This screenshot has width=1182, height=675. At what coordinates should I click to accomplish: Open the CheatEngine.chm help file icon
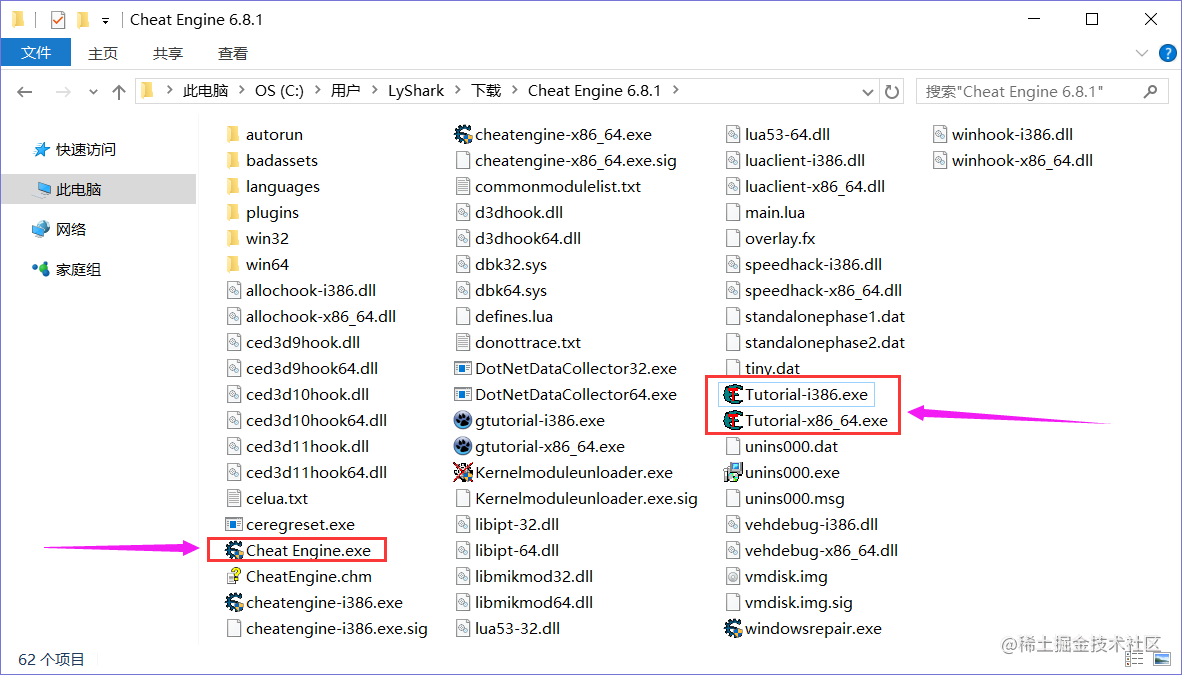coord(234,576)
